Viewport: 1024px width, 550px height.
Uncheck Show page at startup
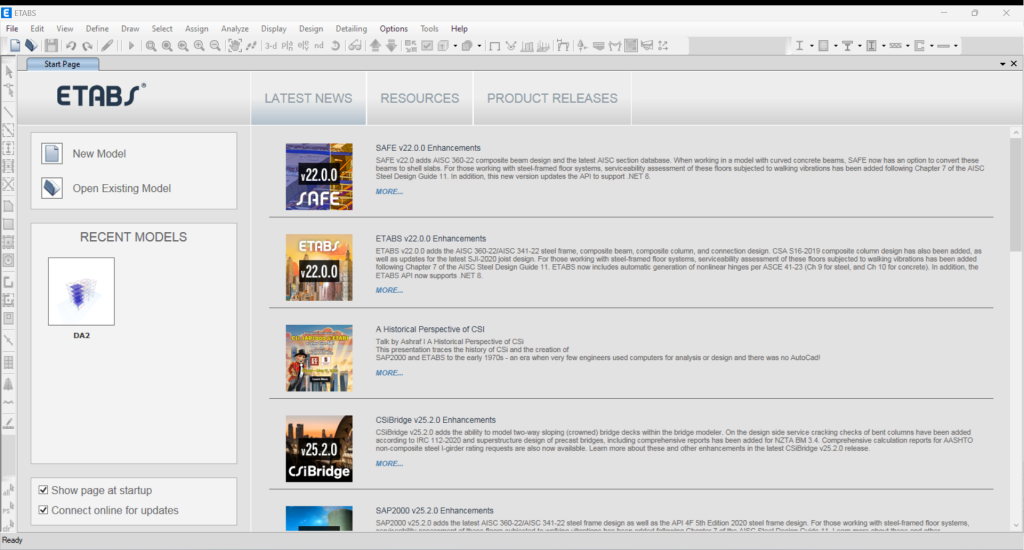coord(43,491)
